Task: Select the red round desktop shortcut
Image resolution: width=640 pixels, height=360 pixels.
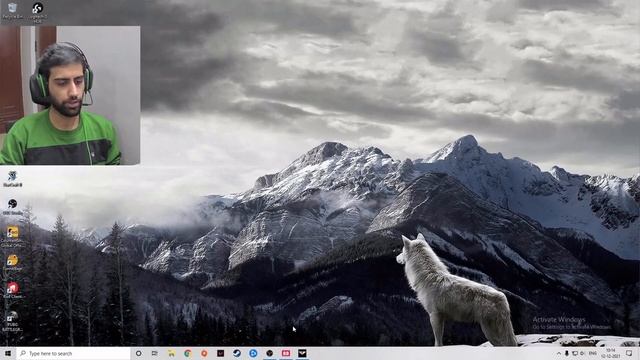Action: [12, 291]
